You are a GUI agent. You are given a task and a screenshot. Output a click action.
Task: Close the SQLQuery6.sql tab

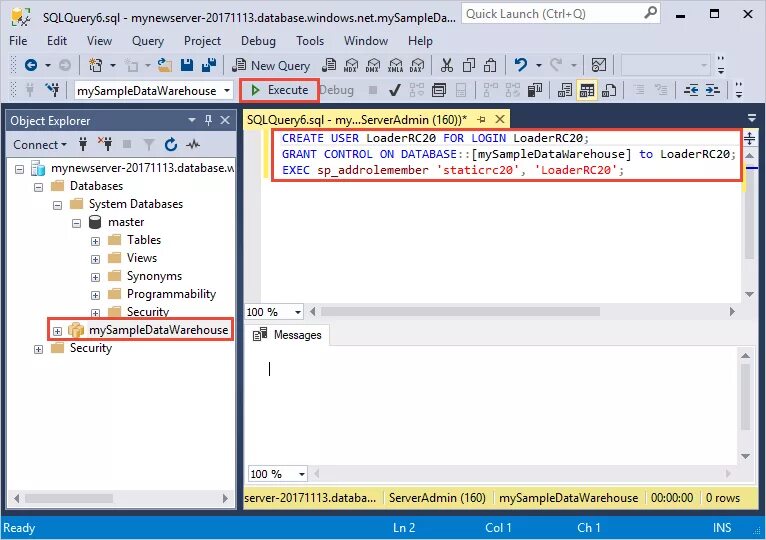pos(500,119)
